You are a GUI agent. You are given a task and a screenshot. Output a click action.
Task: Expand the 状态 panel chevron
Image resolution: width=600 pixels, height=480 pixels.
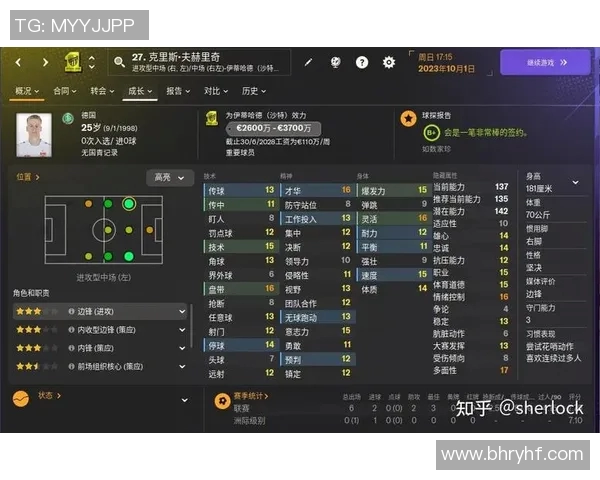point(184,400)
